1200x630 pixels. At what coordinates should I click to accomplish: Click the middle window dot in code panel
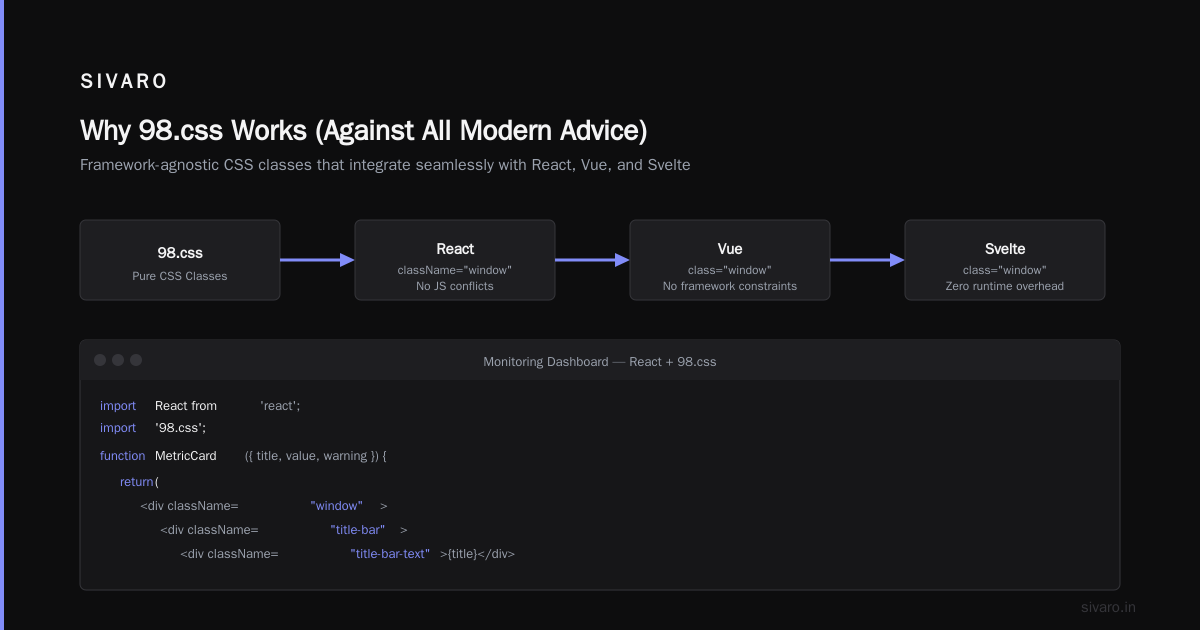point(118,360)
